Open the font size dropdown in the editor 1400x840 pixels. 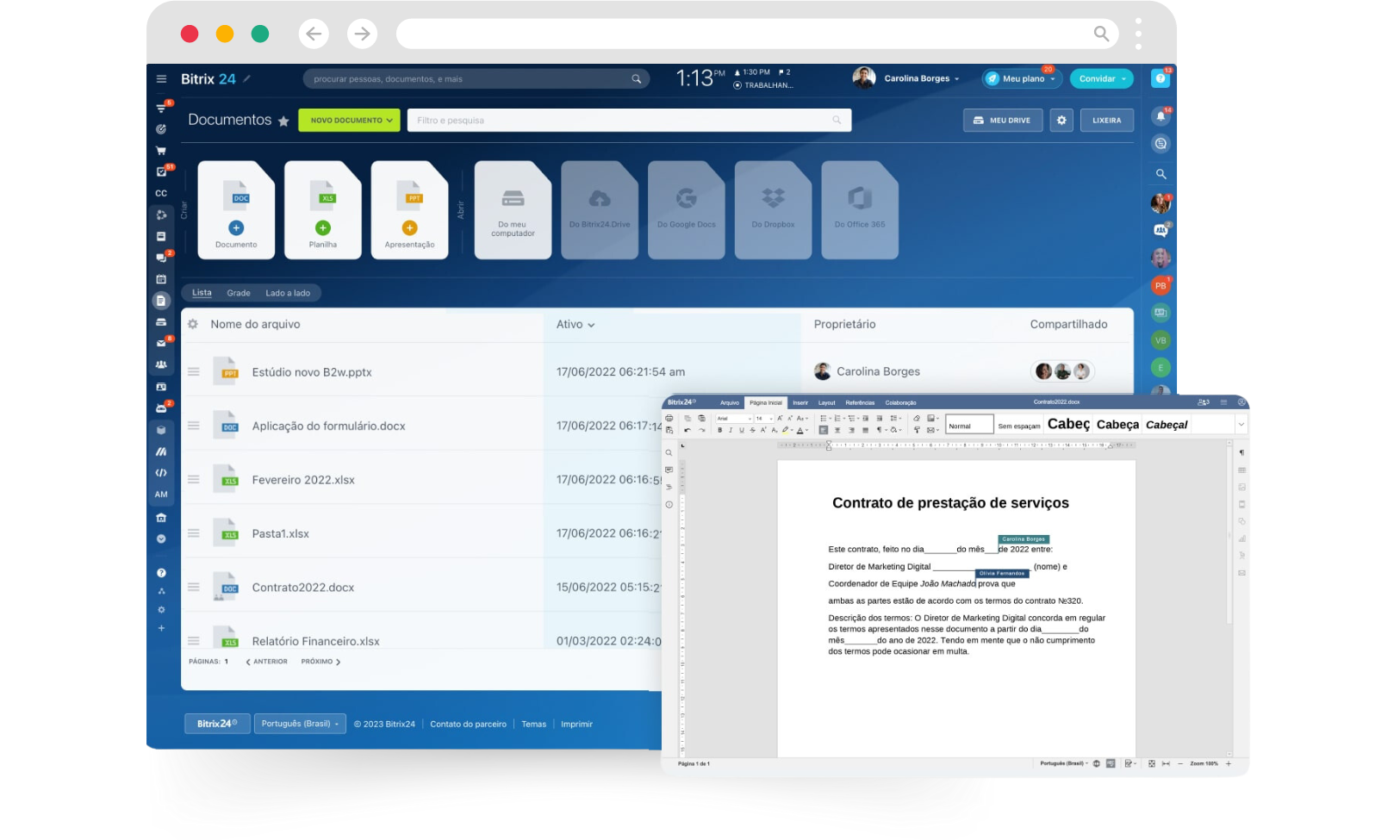coord(763,418)
